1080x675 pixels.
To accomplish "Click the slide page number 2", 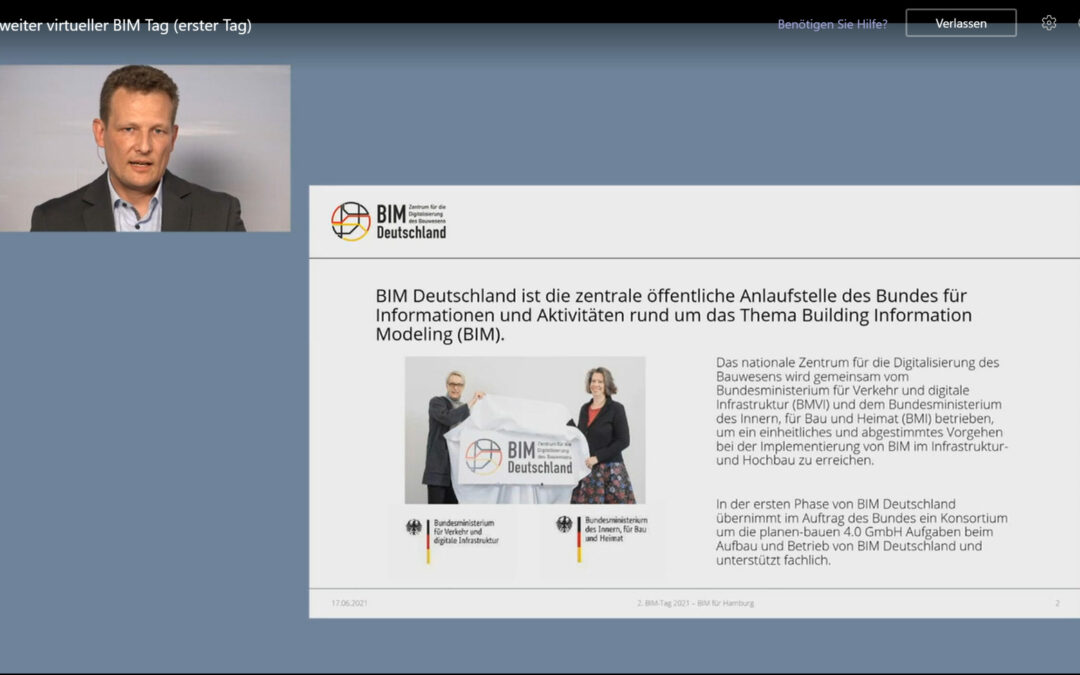I will (1057, 603).
